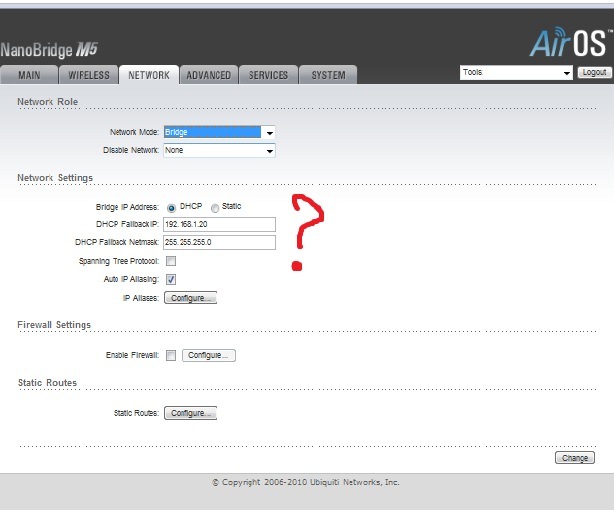
Task: Click the Network Settings heading
Action: (x=55, y=178)
